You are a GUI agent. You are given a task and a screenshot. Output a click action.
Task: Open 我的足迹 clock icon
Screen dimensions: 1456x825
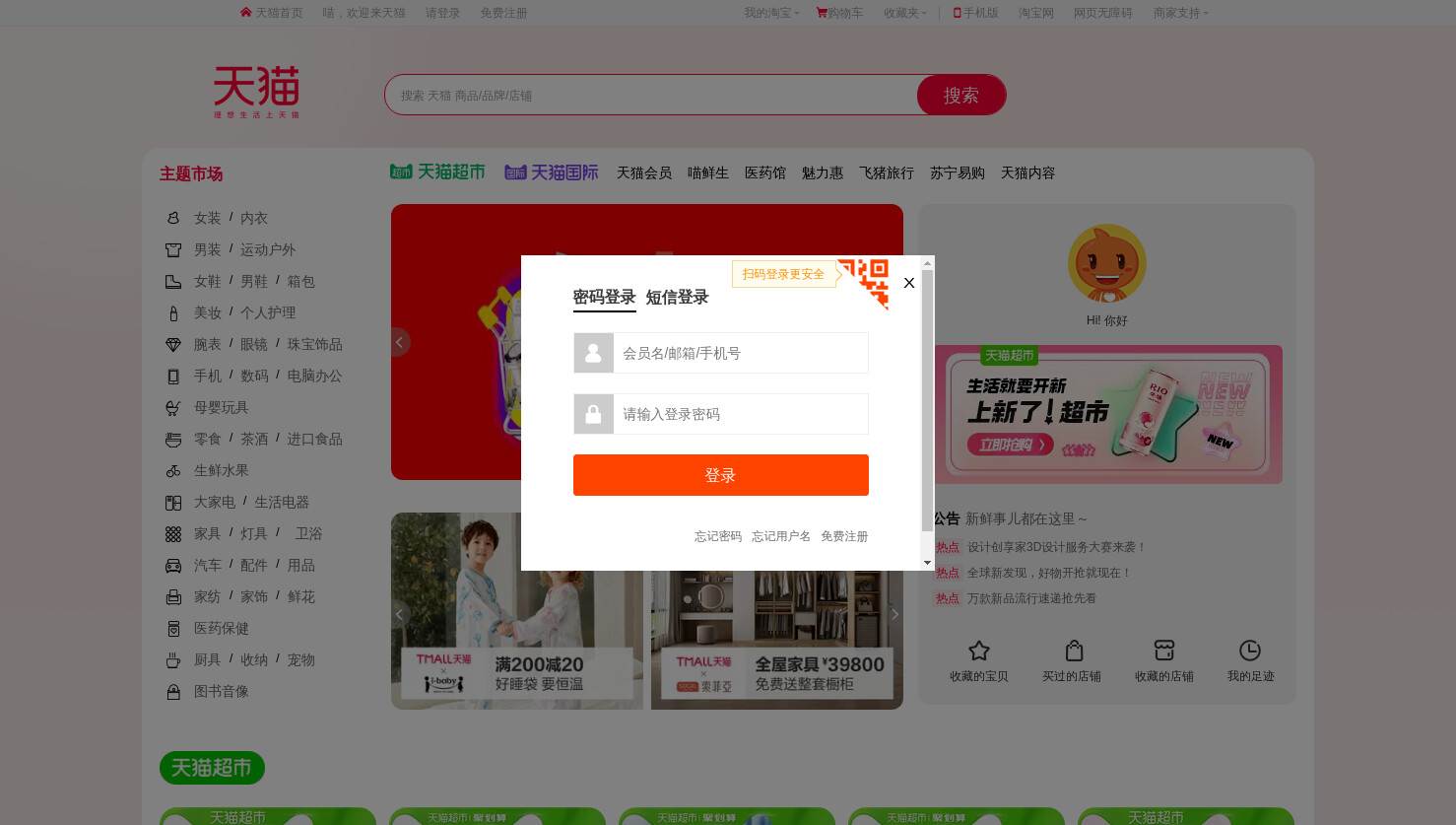[x=1250, y=651]
